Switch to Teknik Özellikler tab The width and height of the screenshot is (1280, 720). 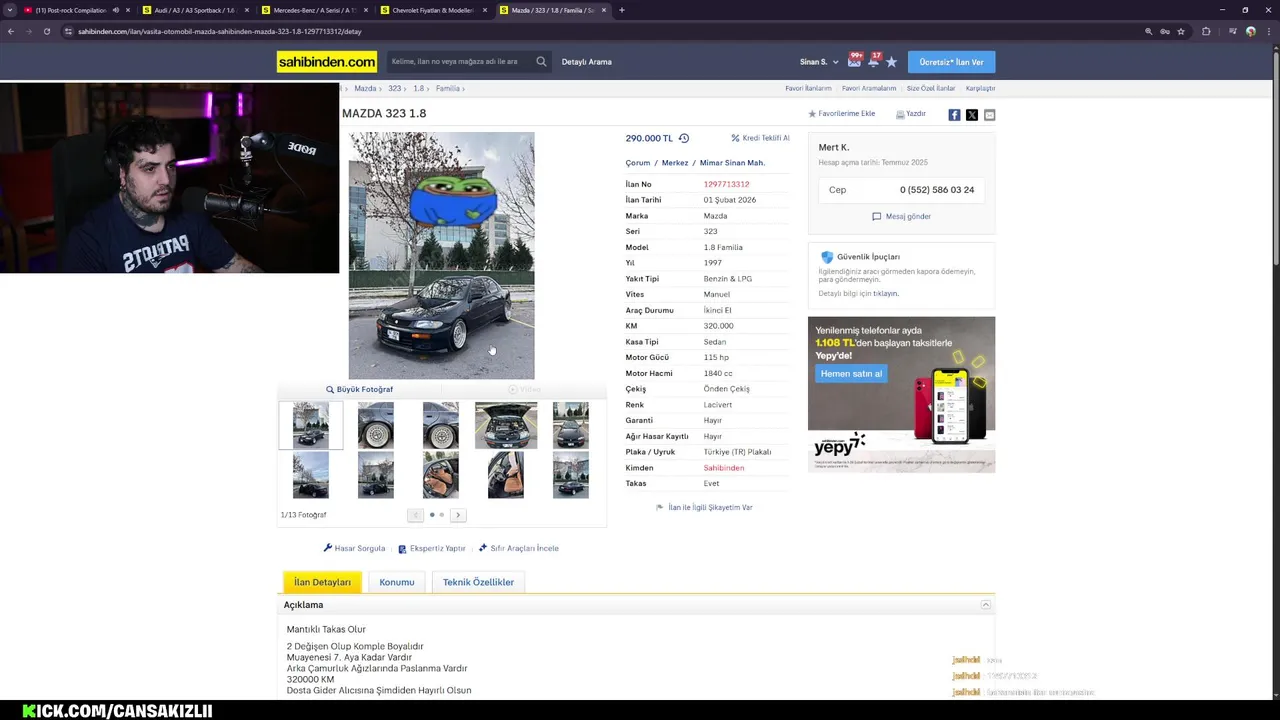[478, 582]
